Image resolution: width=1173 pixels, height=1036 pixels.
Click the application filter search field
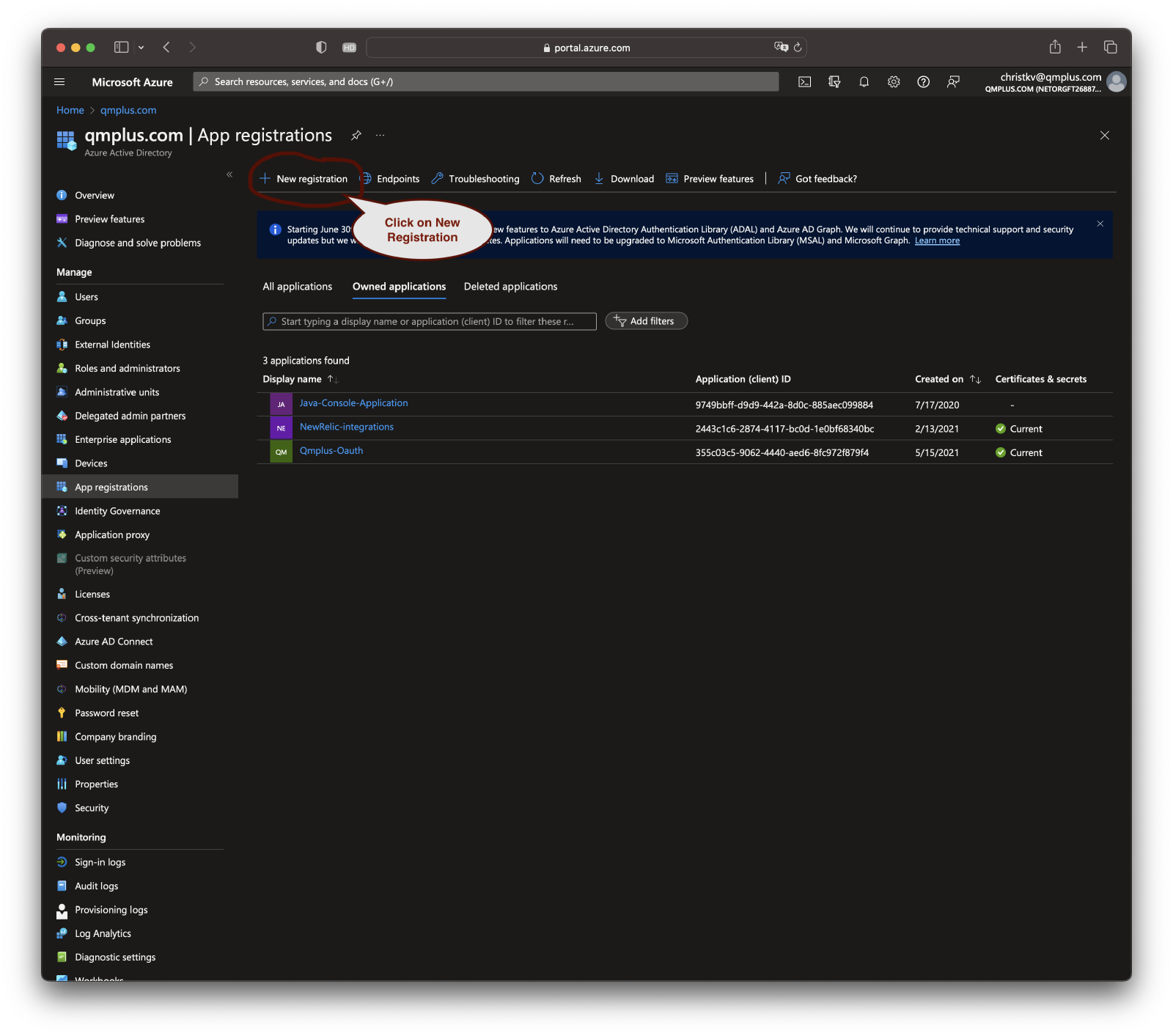(x=429, y=321)
